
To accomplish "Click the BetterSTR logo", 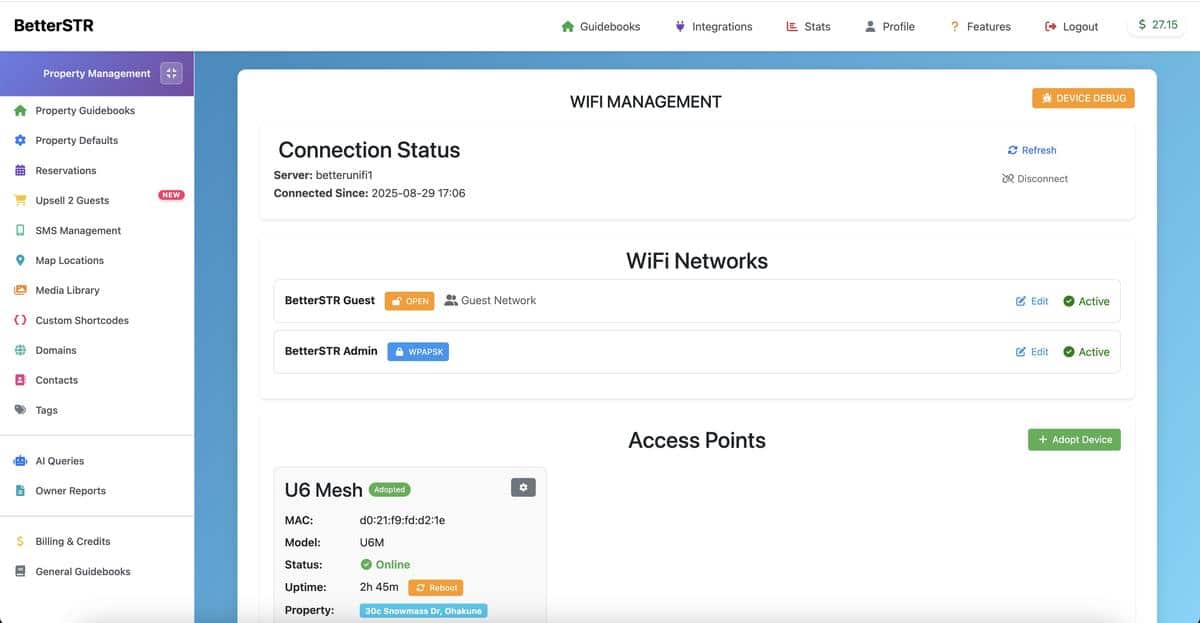I will 54,25.
